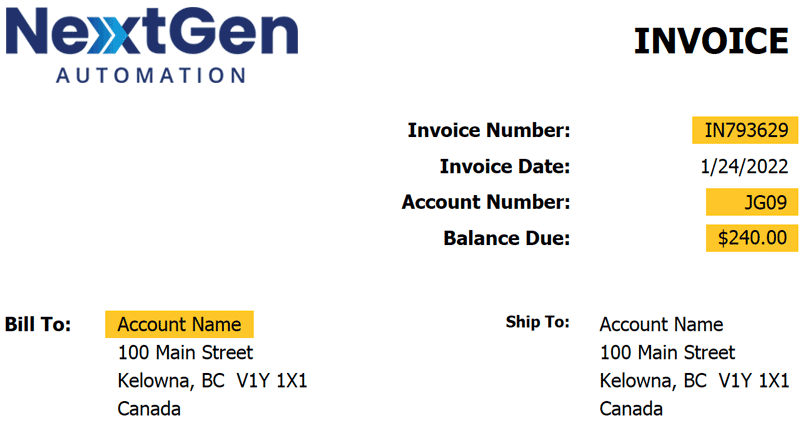Viewport: 800px width, 437px height.
Task: Click the Ship To label
Action: click(537, 322)
